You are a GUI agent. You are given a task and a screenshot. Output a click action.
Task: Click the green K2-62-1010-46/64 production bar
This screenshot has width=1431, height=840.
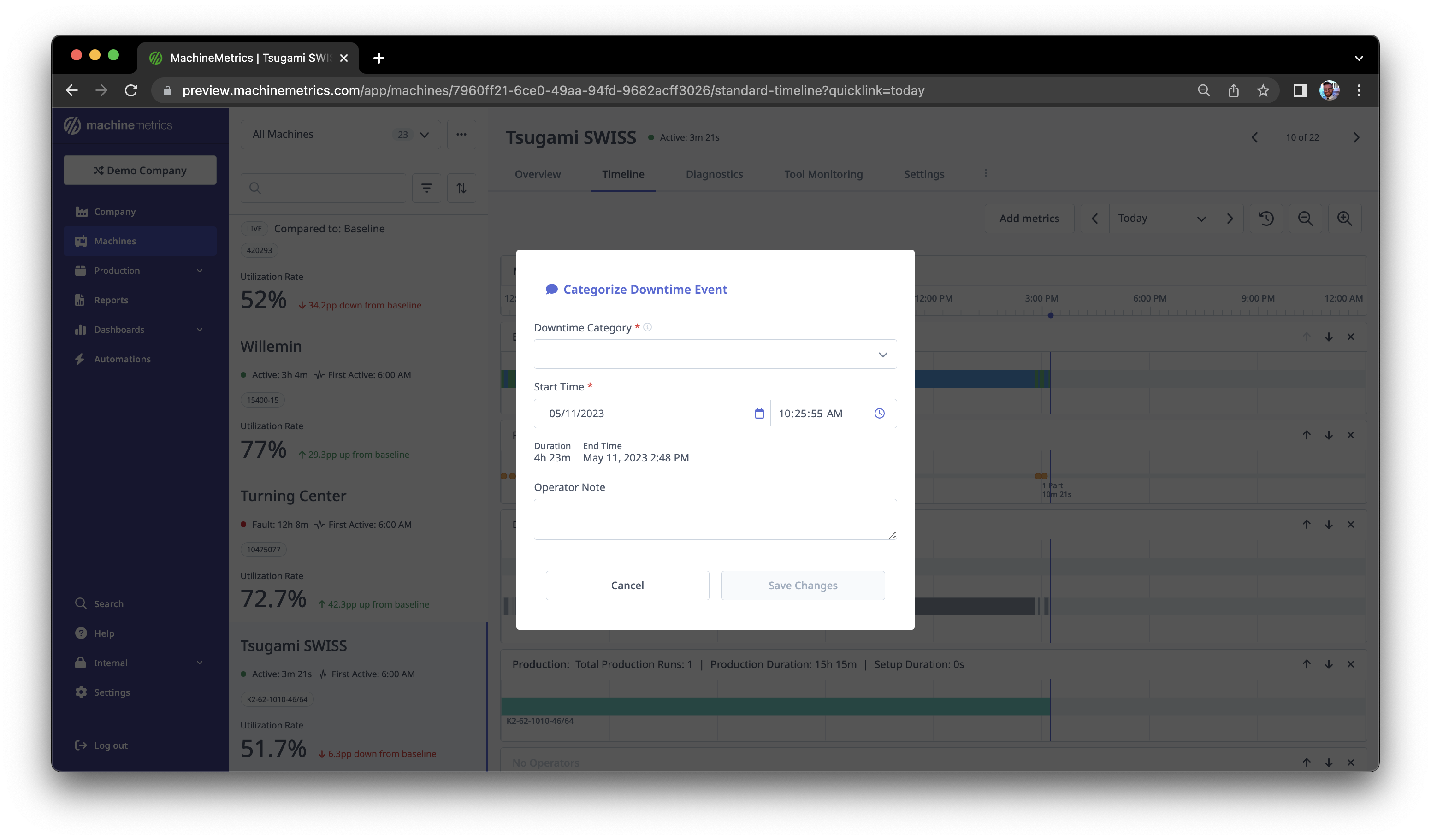[775, 706]
